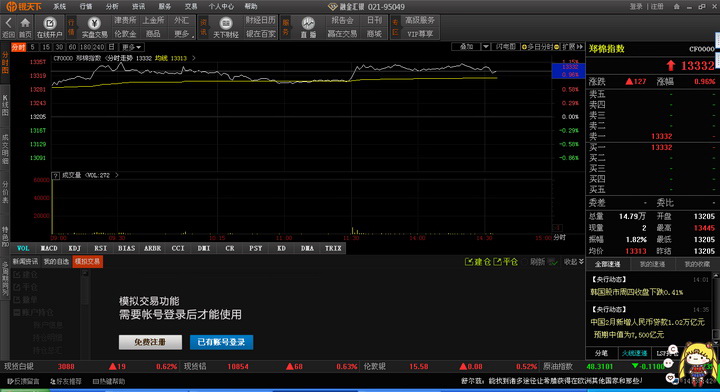This screenshot has height=392, width=720.
Task: Click the 叠加 button
Action: coord(466,47)
